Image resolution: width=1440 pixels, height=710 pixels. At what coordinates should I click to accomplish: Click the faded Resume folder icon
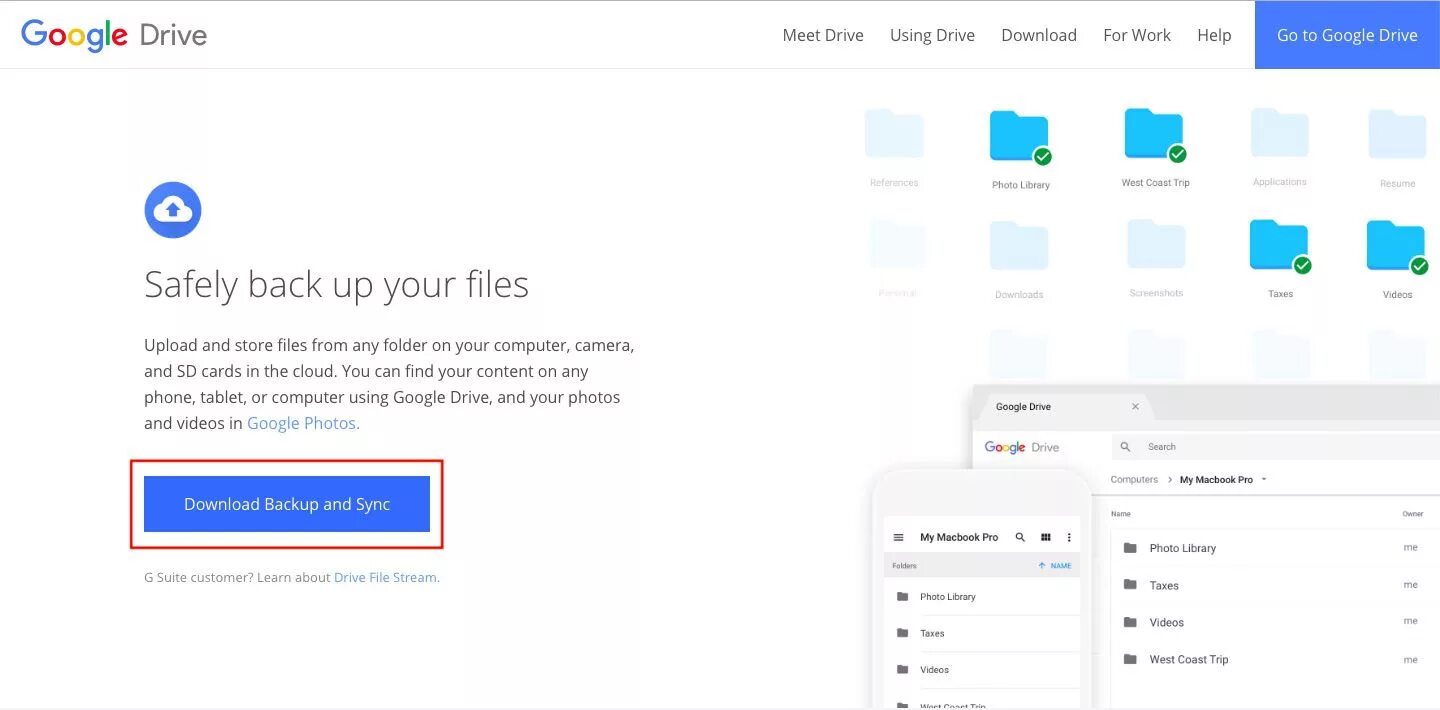pos(1397,135)
